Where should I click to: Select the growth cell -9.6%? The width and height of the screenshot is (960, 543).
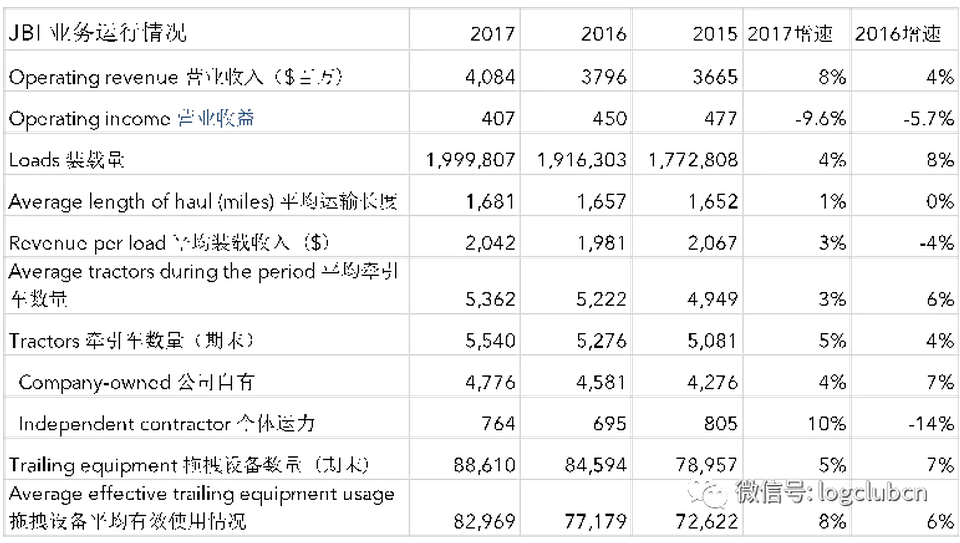point(820,118)
